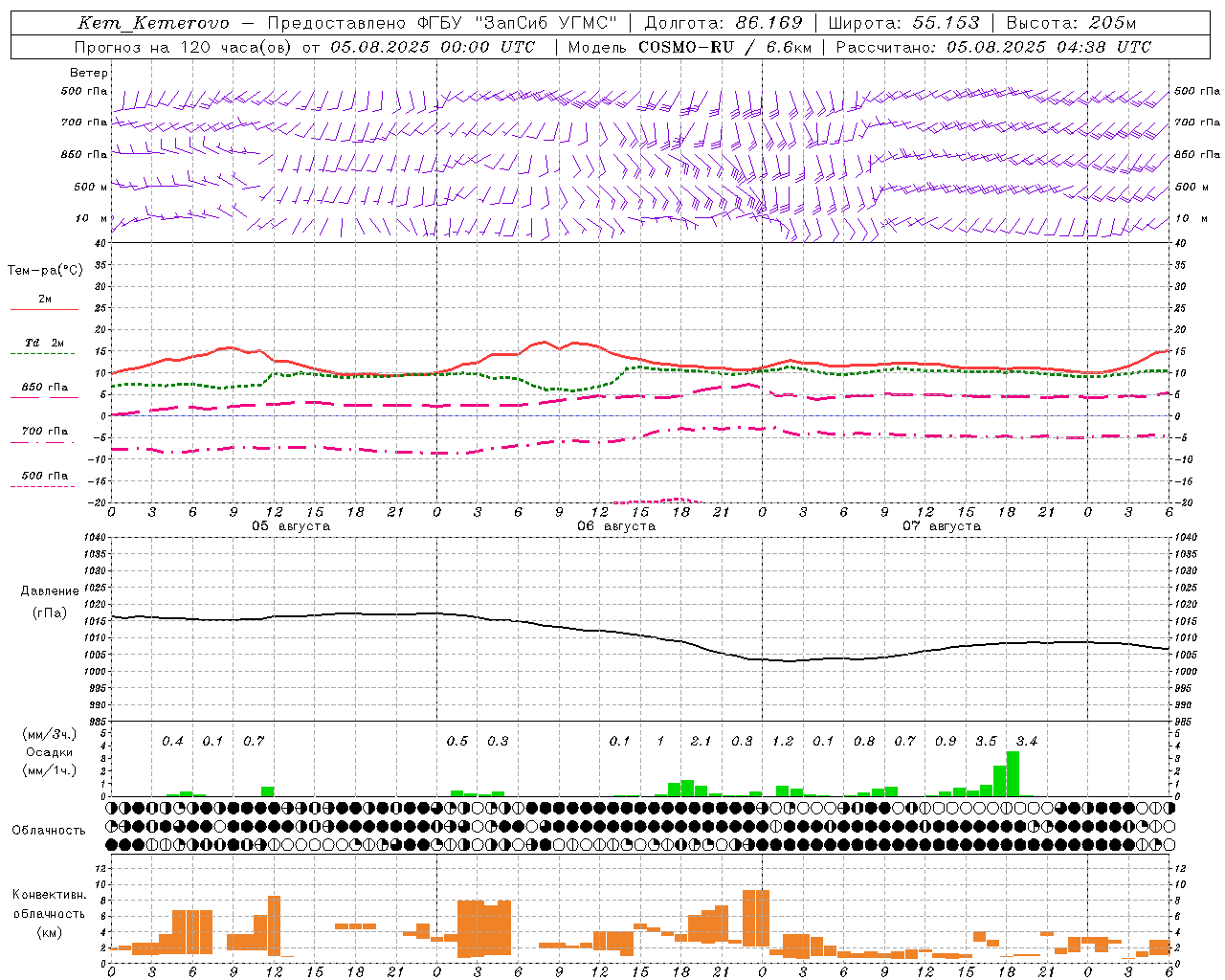1225x980 pixels.
Task: Click the "10 м" label on right wind axis
Action: pyautogui.click(x=1191, y=218)
